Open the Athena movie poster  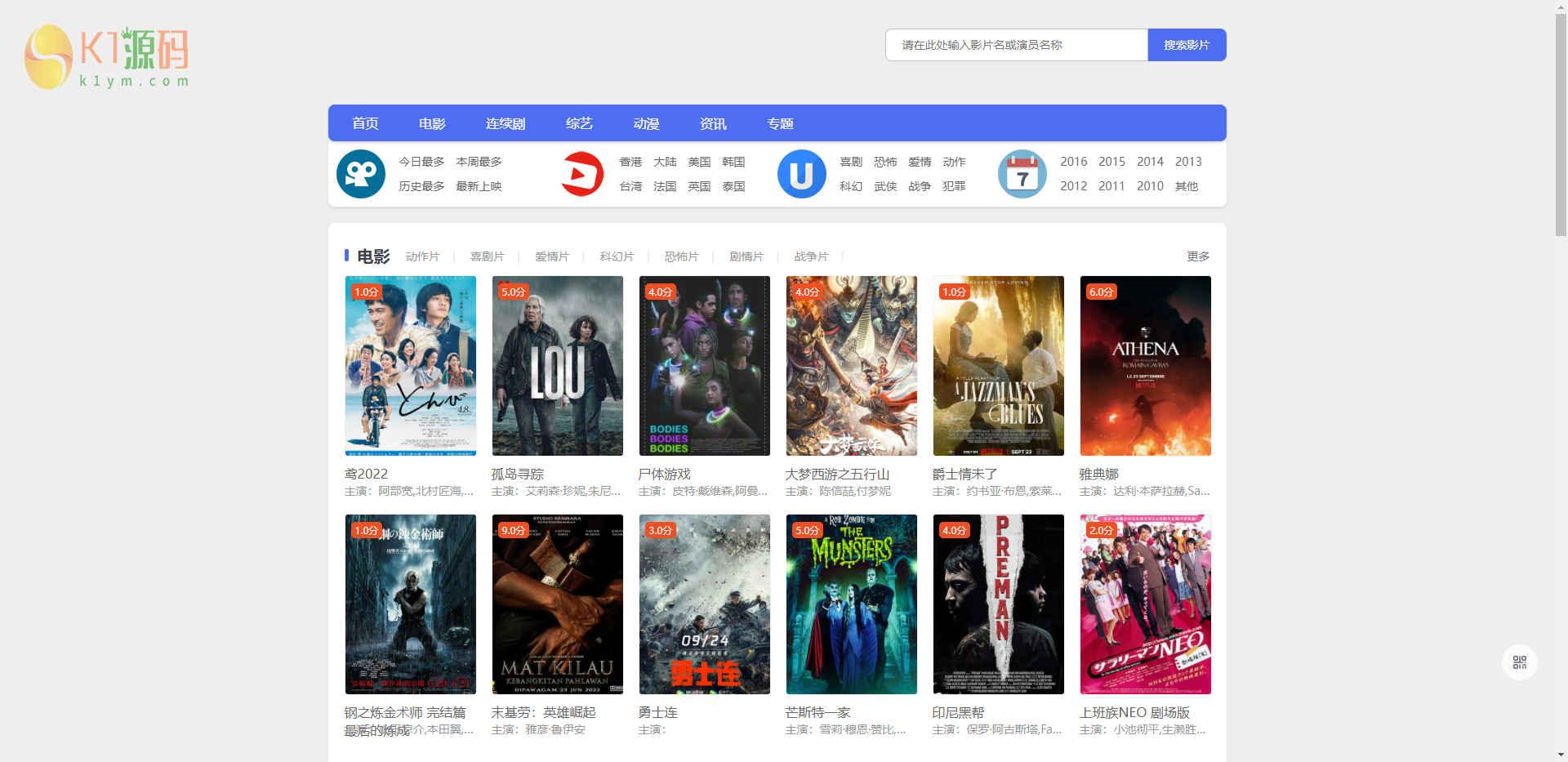pos(1145,366)
